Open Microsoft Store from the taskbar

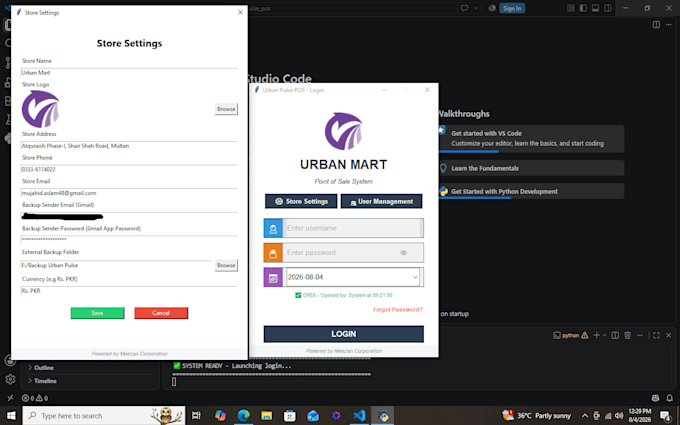point(290,415)
